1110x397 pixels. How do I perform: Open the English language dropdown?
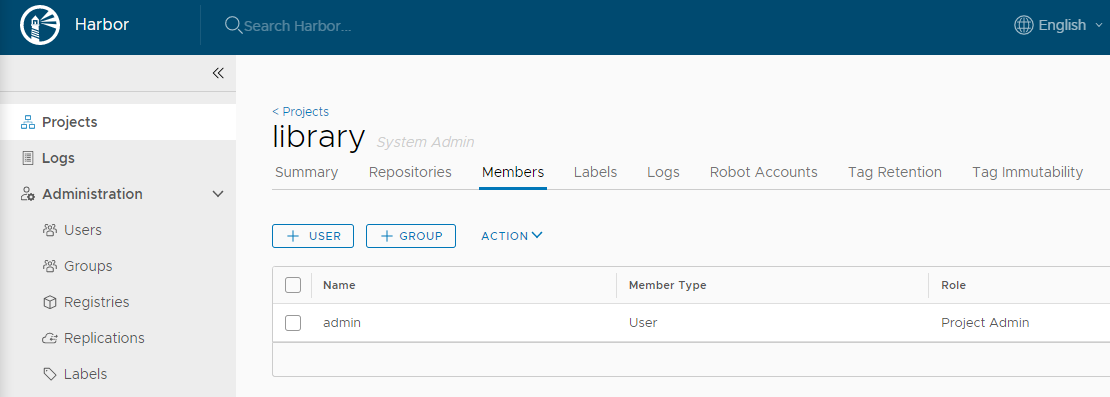1058,25
